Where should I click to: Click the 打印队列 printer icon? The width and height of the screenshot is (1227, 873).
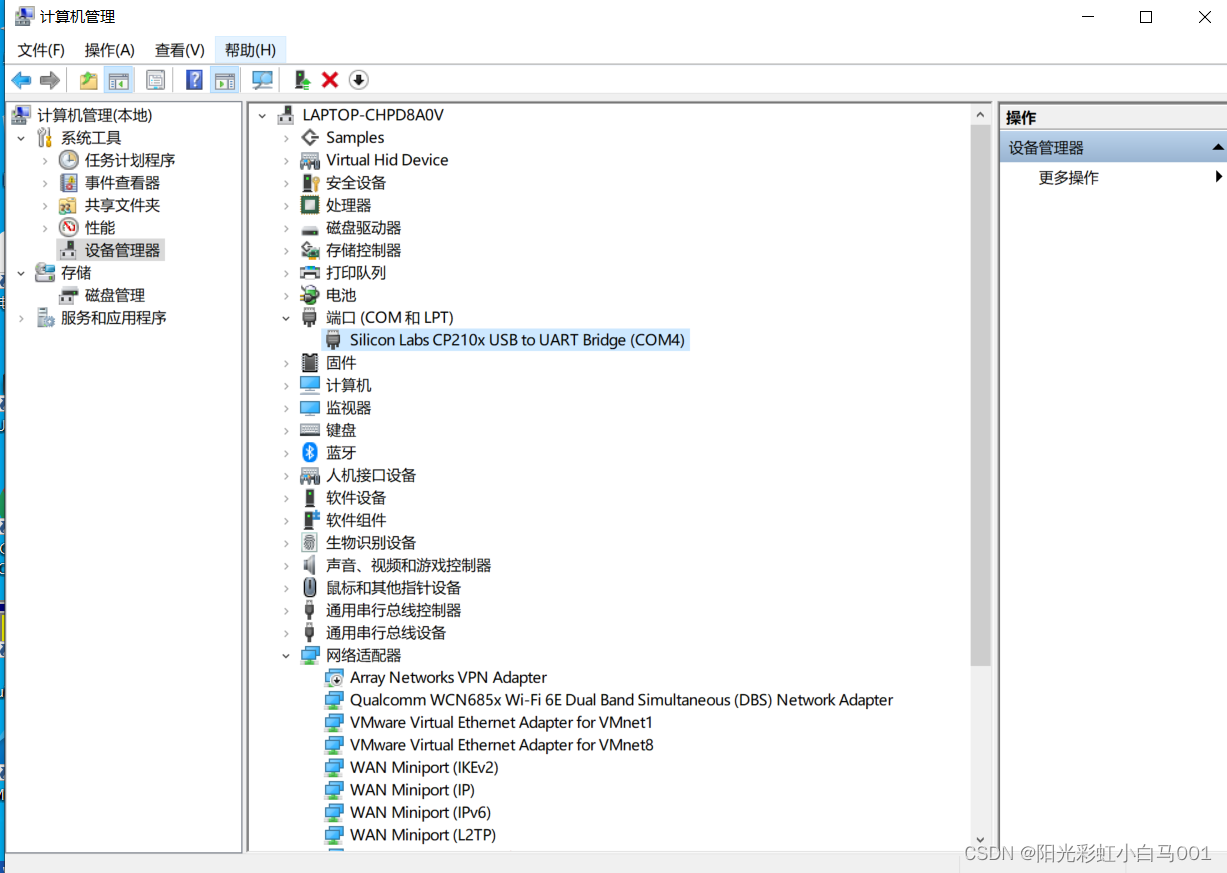(x=310, y=273)
